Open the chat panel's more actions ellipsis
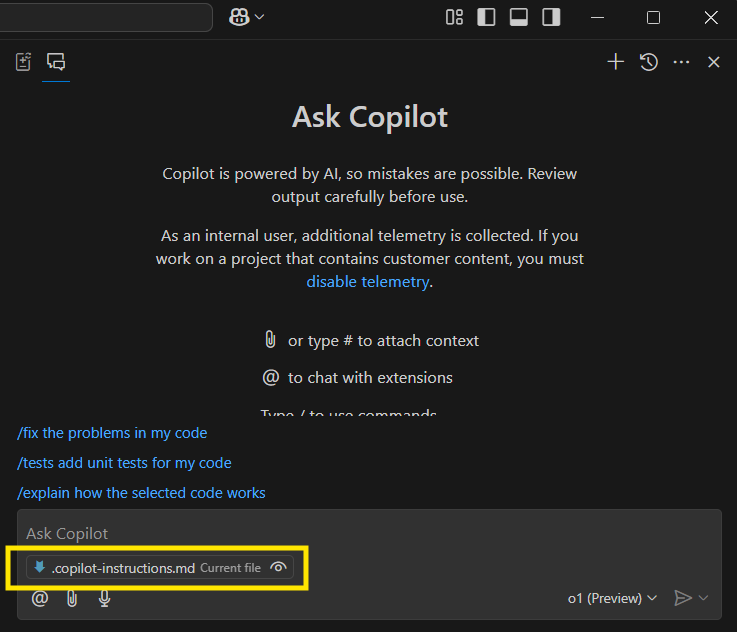Screen dimensions: 737x632 coord(682,62)
